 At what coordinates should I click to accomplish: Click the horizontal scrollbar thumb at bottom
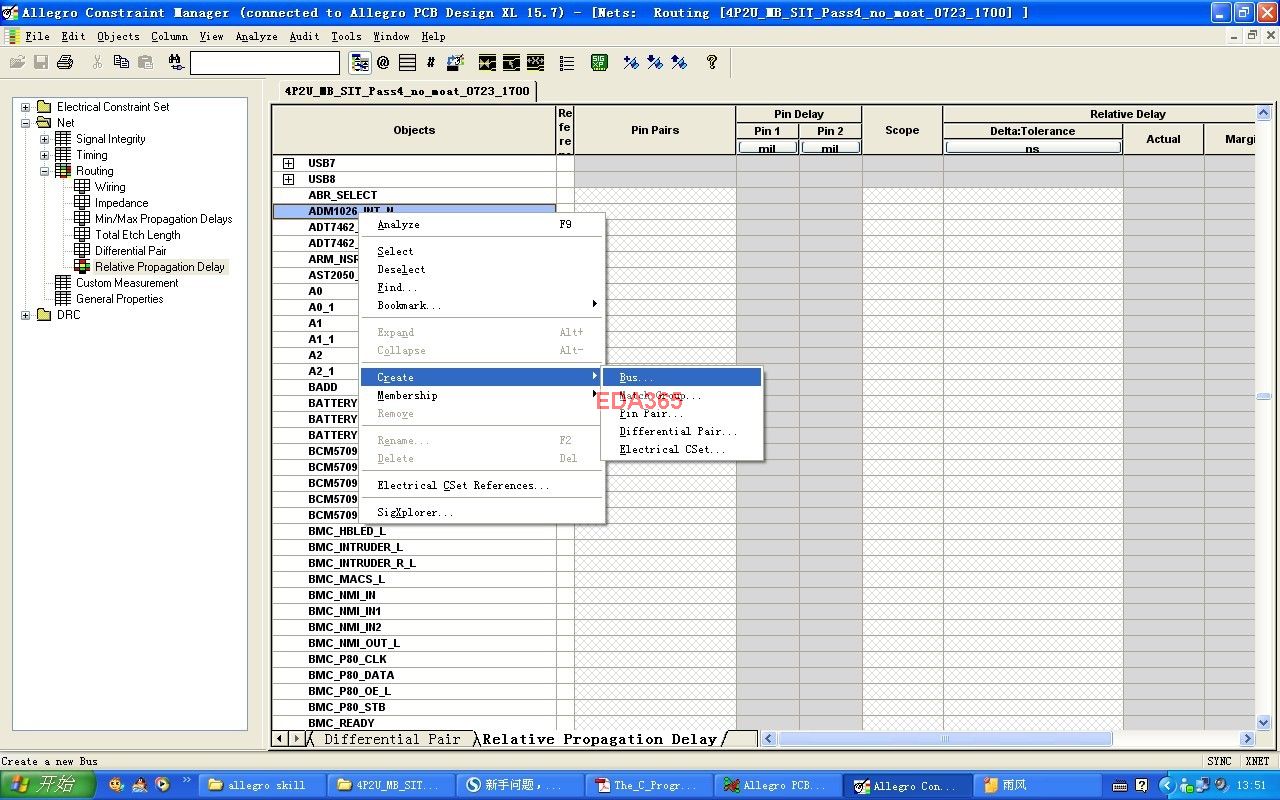(x=945, y=739)
